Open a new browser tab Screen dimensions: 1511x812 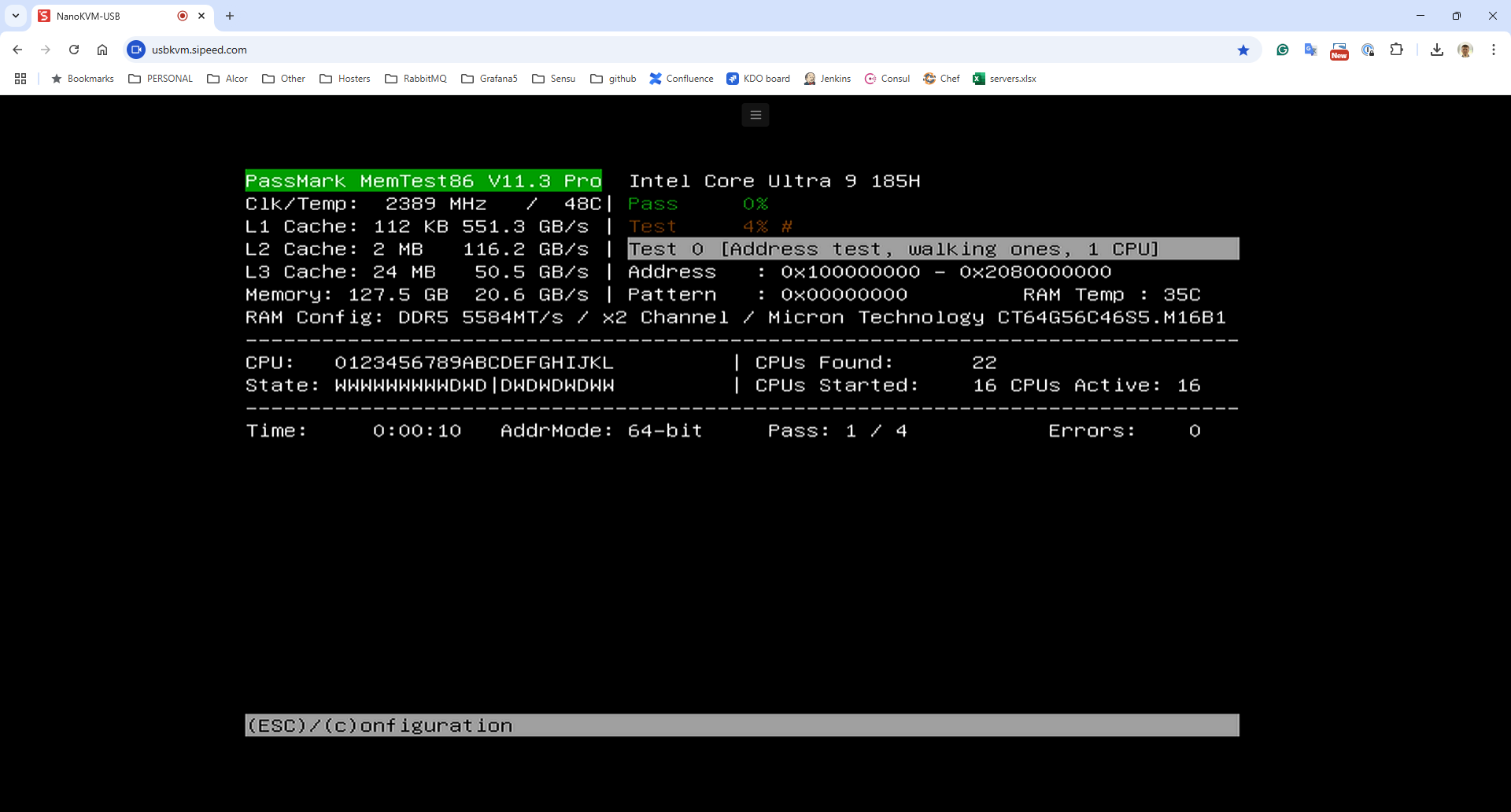point(230,16)
